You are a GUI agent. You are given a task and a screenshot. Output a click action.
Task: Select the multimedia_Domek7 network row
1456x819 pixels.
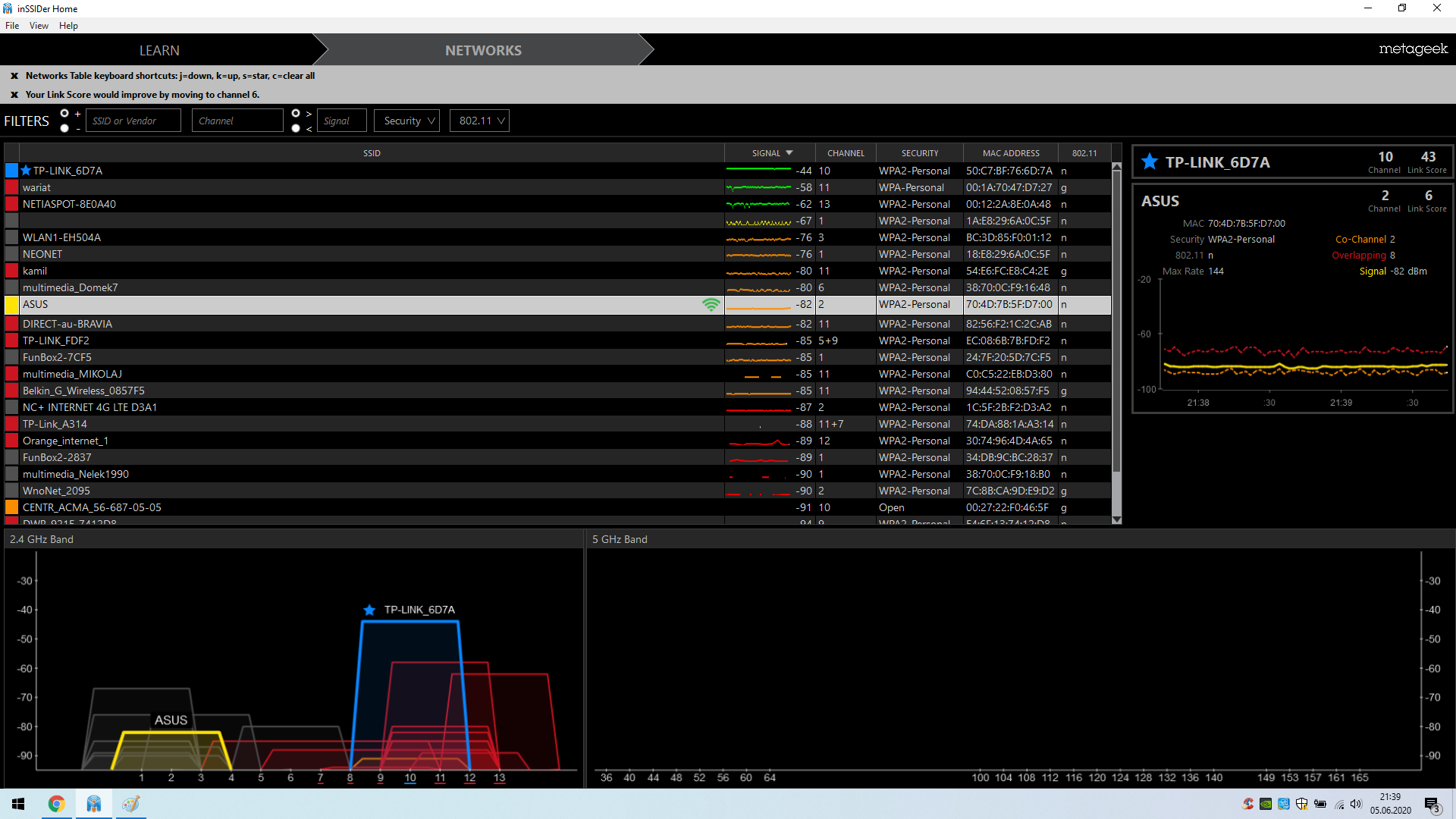click(558, 287)
